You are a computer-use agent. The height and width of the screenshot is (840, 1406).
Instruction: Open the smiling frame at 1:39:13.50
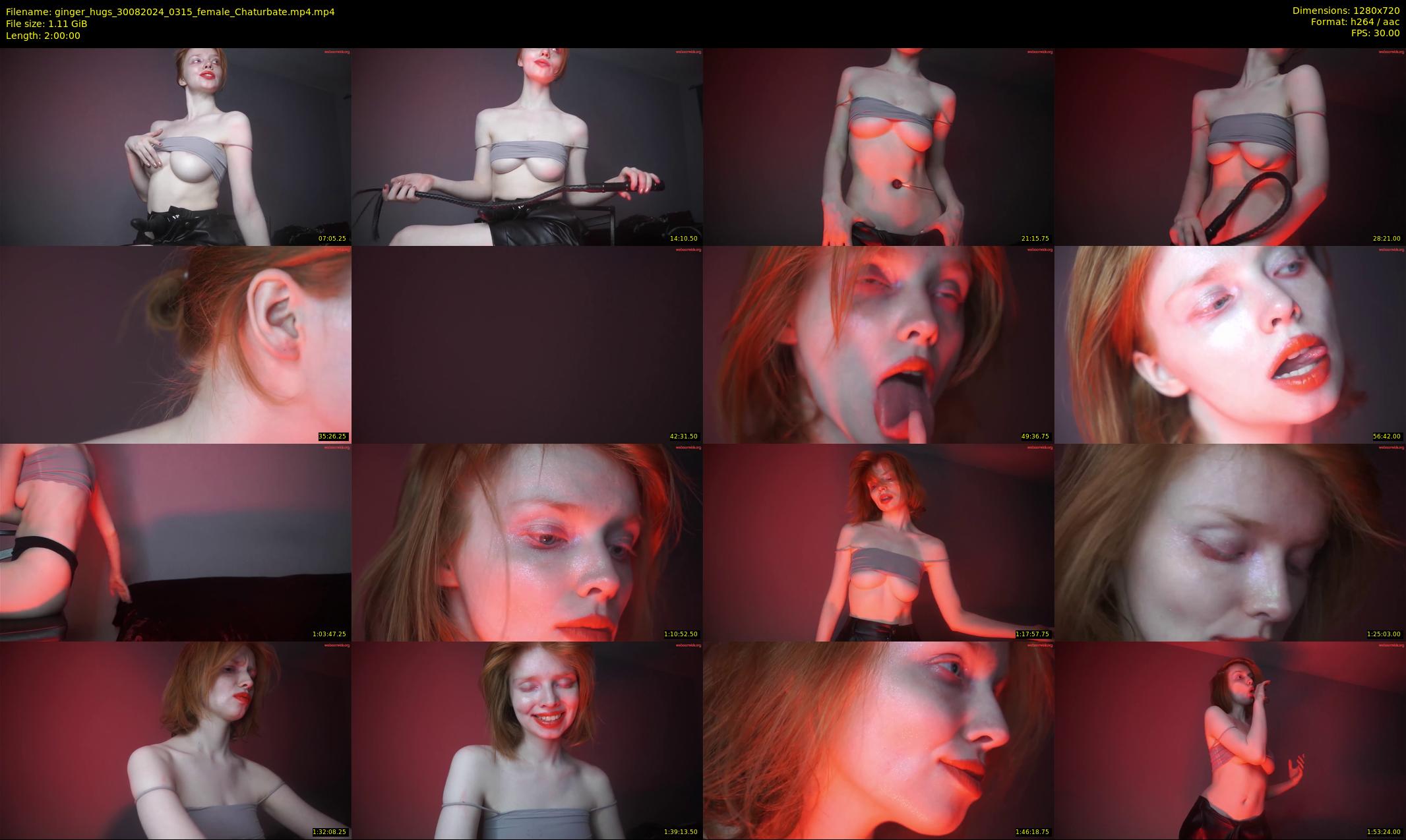[527, 740]
